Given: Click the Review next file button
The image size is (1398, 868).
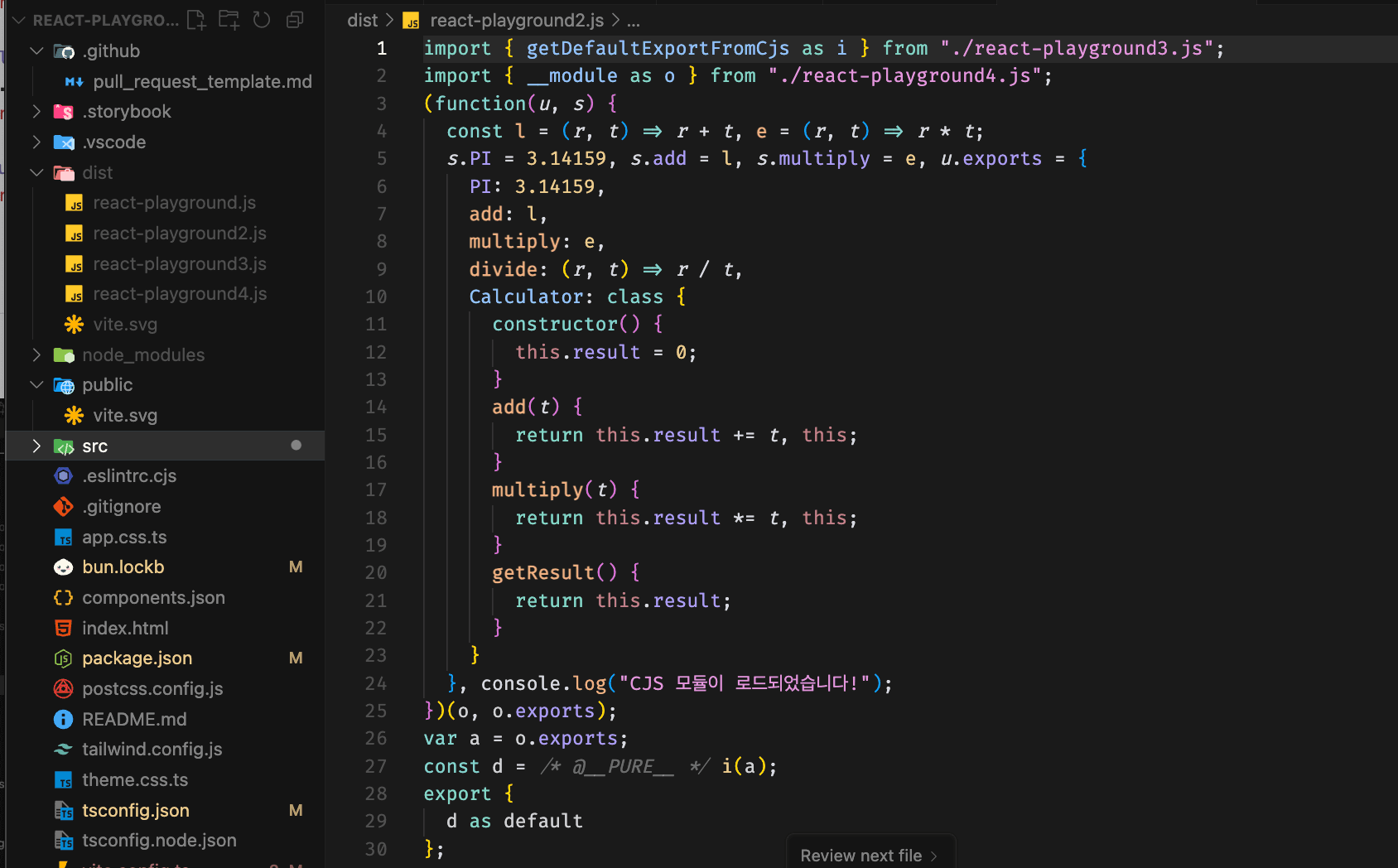Looking at the screenshot, I should 868,856.
